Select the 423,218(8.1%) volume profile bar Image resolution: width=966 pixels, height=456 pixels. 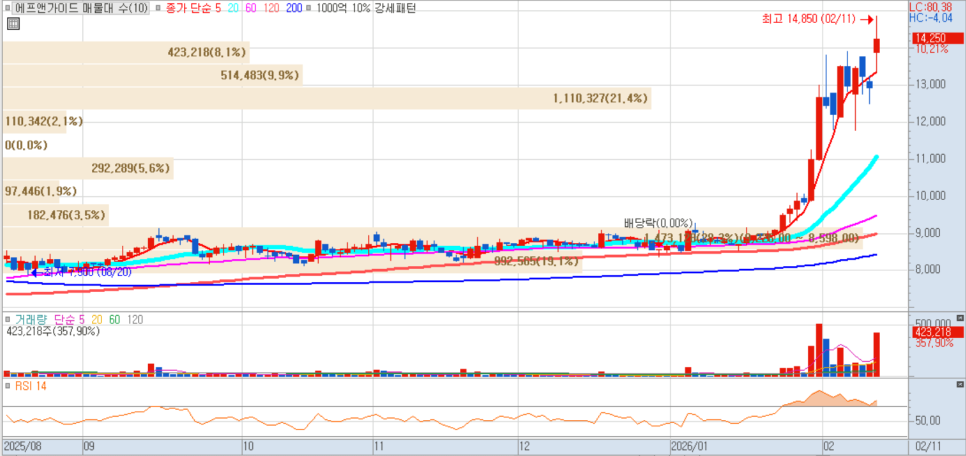point(126,52)
